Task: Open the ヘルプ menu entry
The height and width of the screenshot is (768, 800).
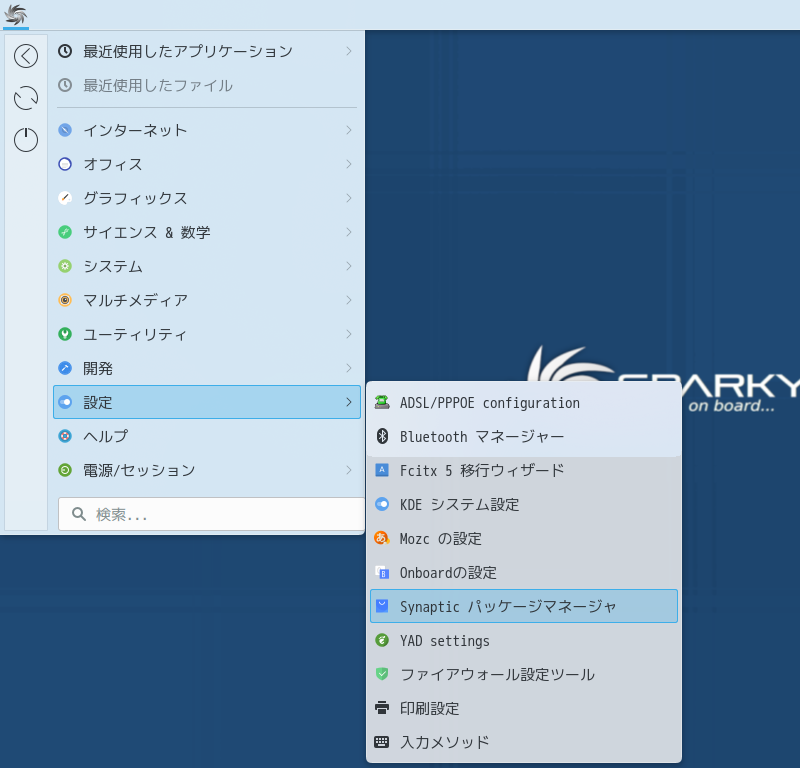Action: [207, 436]
